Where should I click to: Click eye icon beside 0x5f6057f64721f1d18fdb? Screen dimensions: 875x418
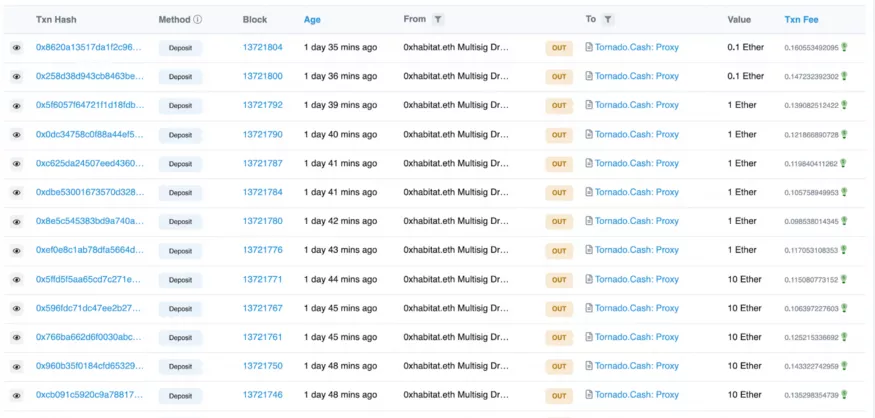tap(17, 106)
